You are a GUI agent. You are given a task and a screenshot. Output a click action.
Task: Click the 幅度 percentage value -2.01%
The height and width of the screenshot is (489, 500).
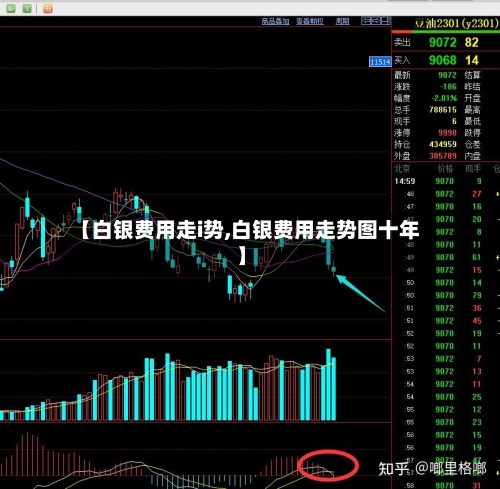coord(444,98)
